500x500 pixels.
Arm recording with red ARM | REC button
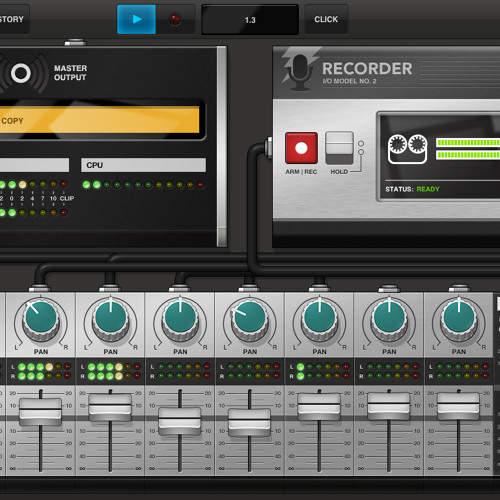[301, 148]
